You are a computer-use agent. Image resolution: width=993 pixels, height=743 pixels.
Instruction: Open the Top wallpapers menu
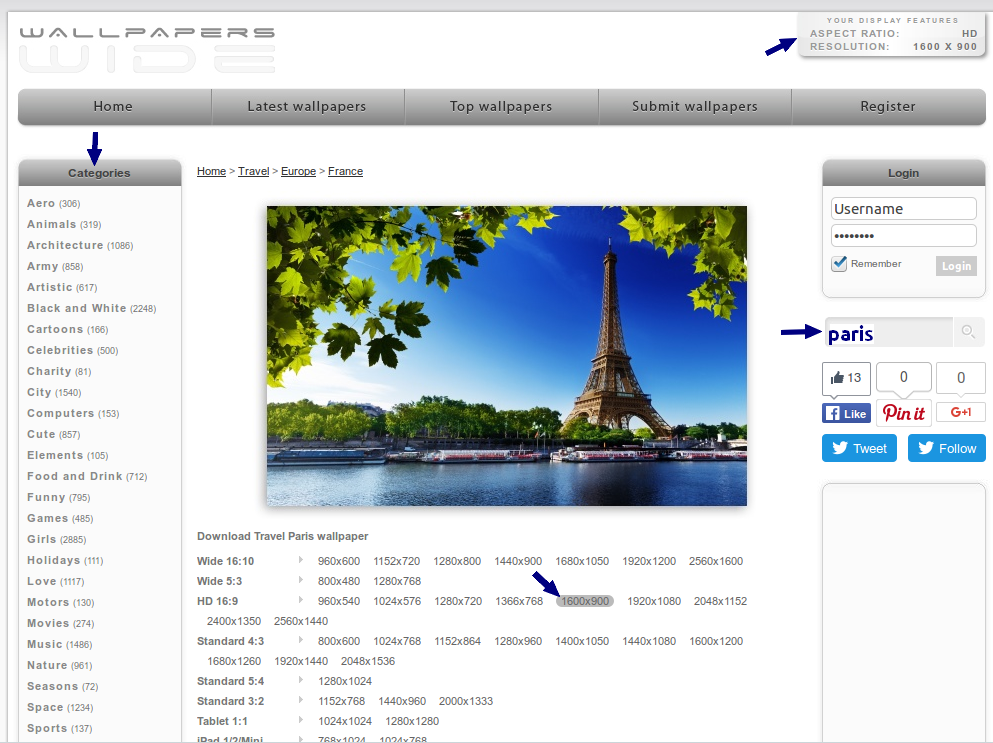coord(501,106)
